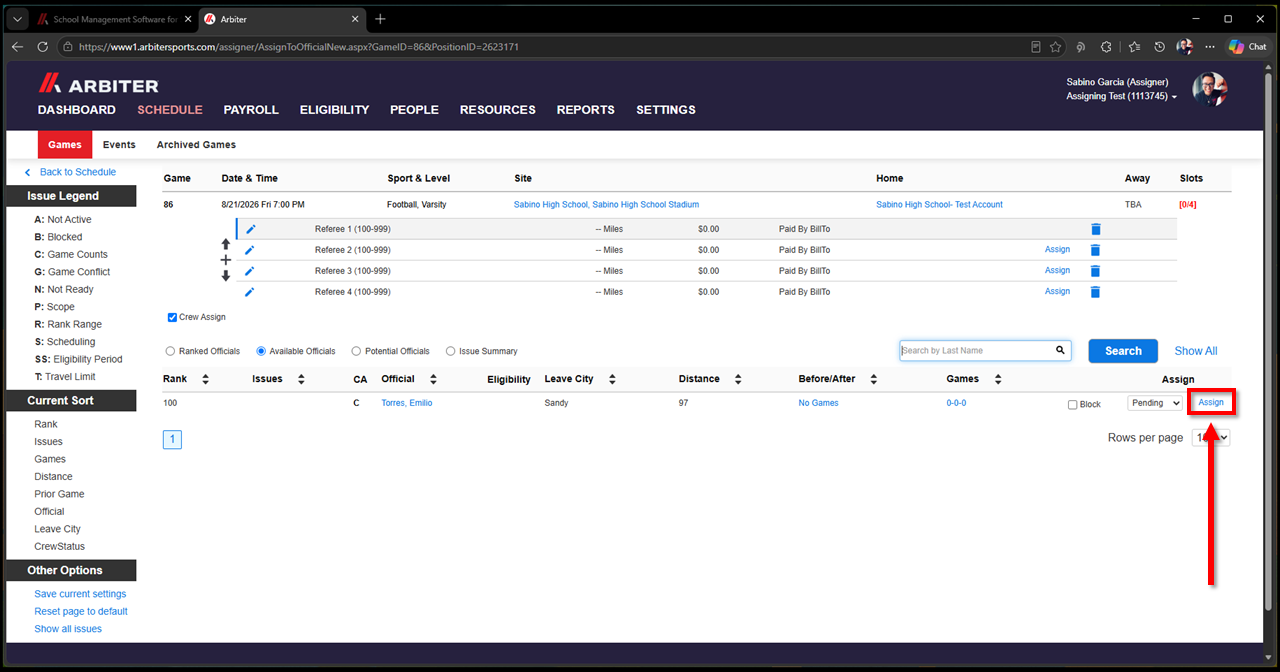Open the user profile avatar picture
The height and width of the screenshot is (672, 1280).
[x=1209, y=89]
